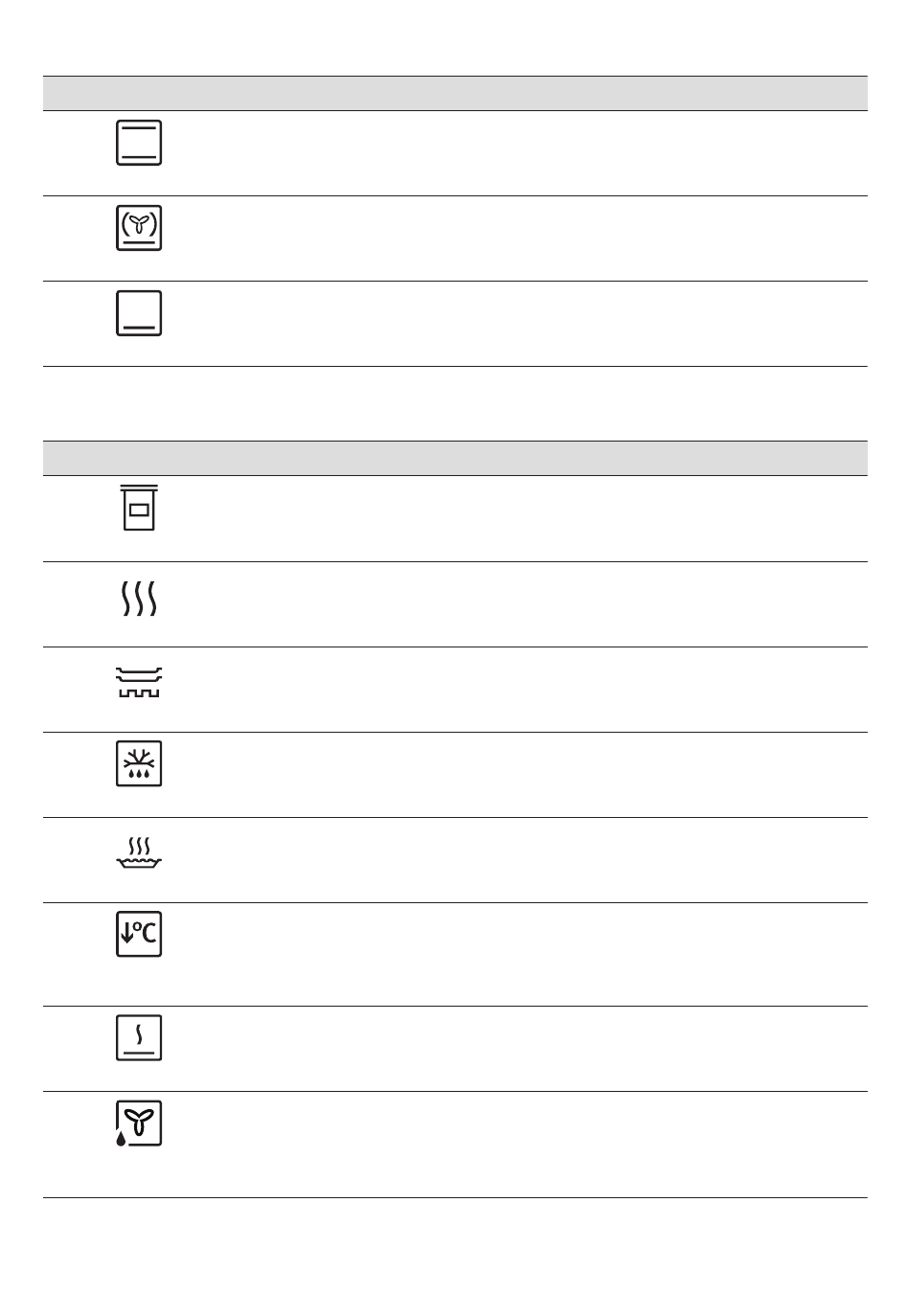Select the down arrow °C slow cooking icon

tap(139, 934)
